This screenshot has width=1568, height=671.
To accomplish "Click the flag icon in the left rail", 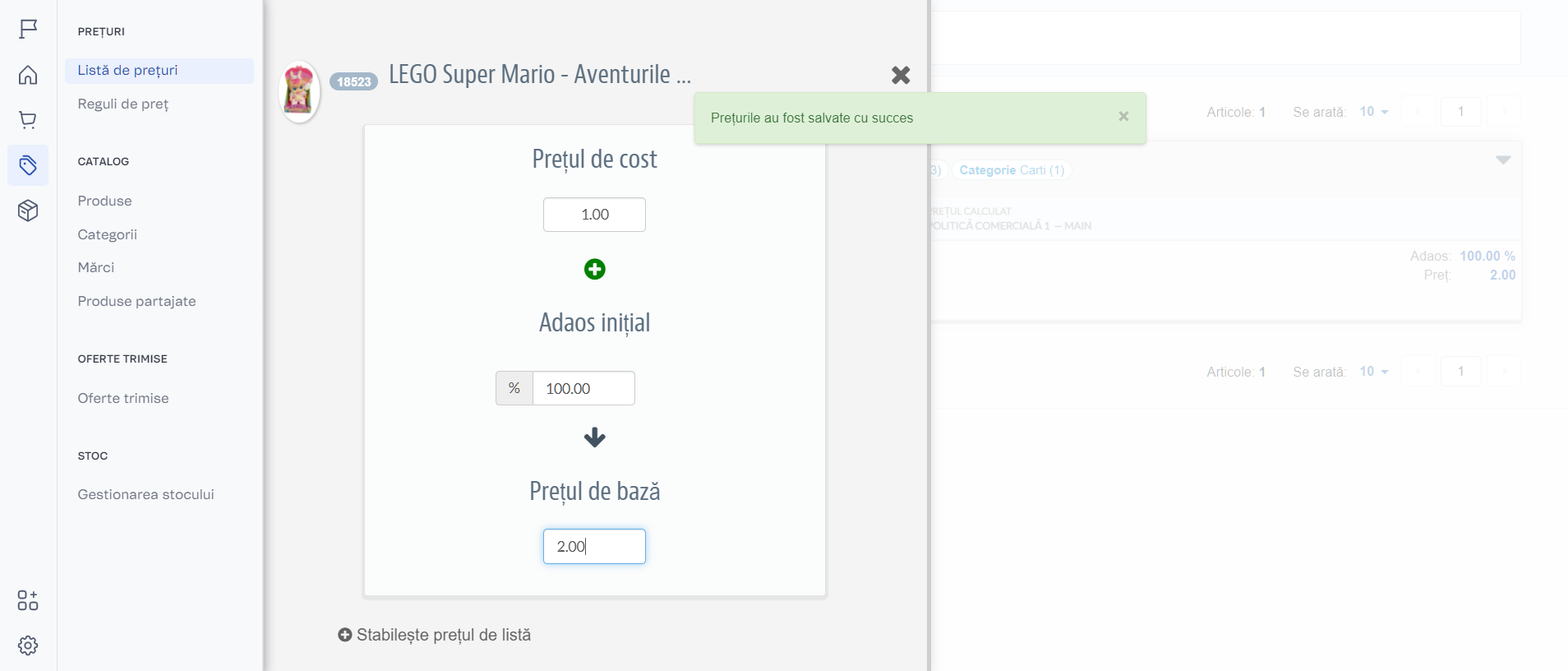I will tap(28, 30).
